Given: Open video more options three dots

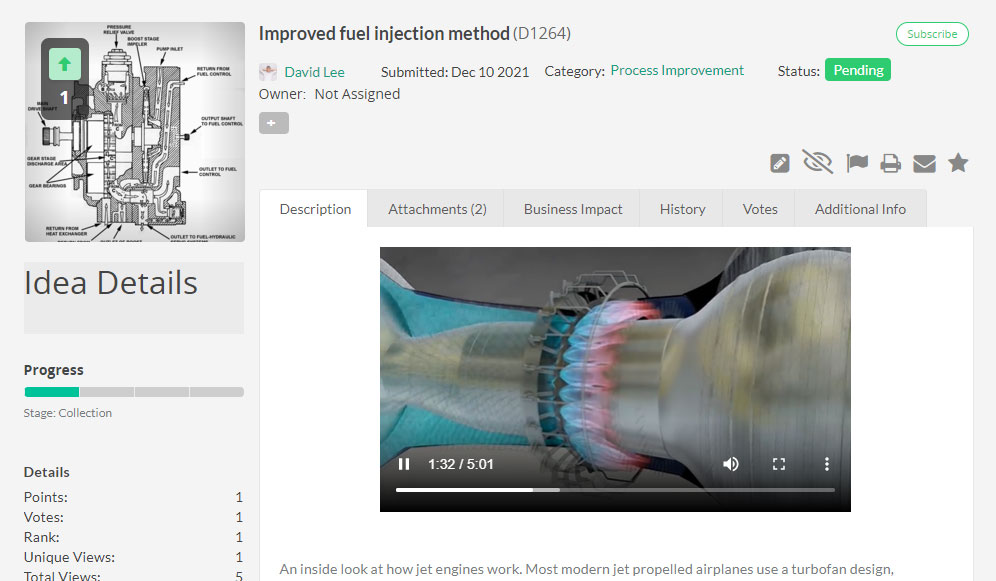Looking at the screenshot, I should click(x=826, y=464).
